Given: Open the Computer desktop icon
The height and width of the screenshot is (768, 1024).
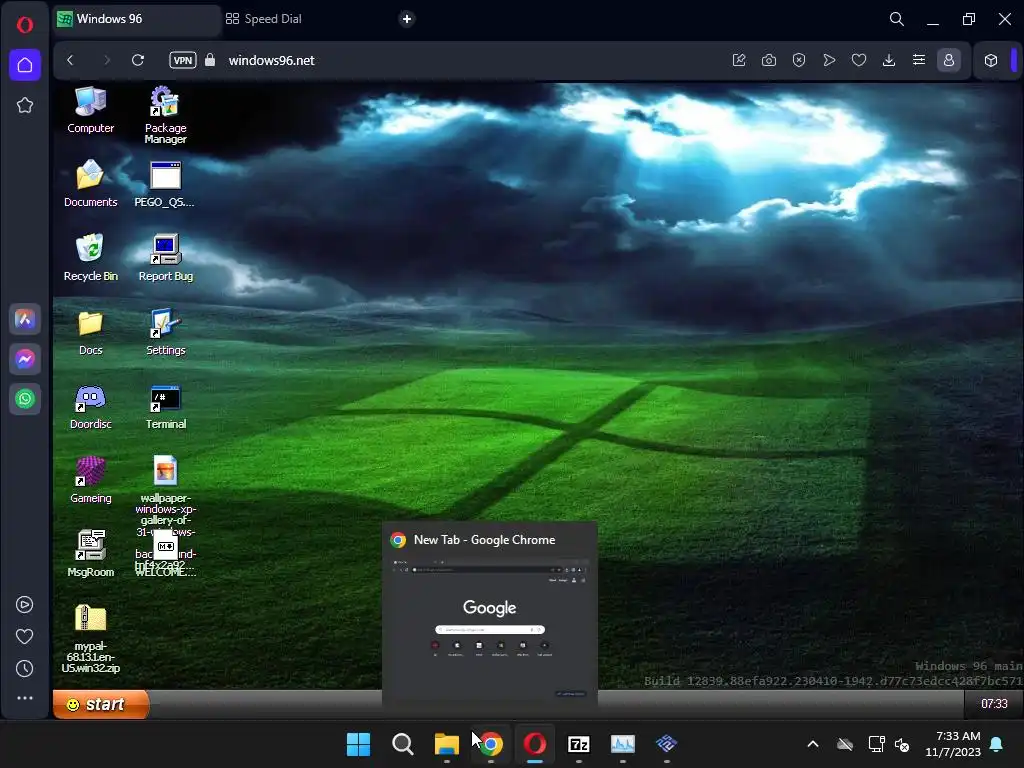Looking at the screenshot, I should pos(90,110).
